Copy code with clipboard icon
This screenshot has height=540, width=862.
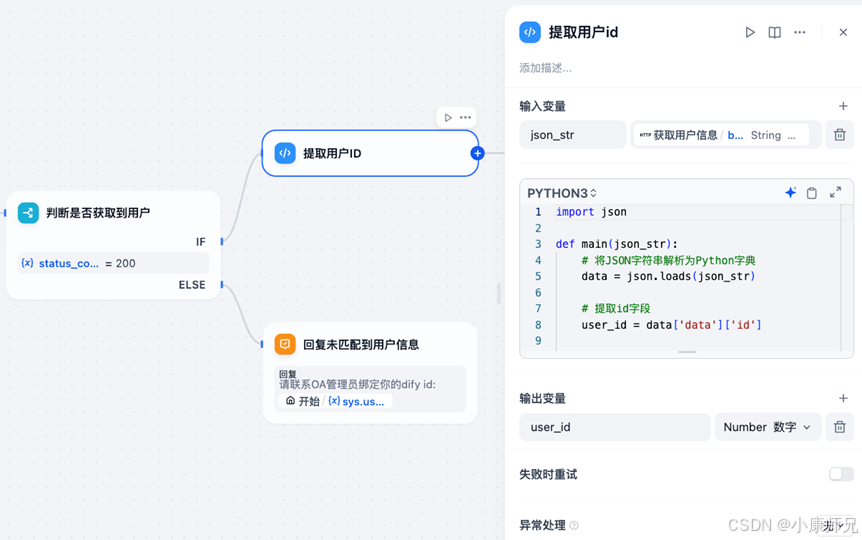coord(811,193)
